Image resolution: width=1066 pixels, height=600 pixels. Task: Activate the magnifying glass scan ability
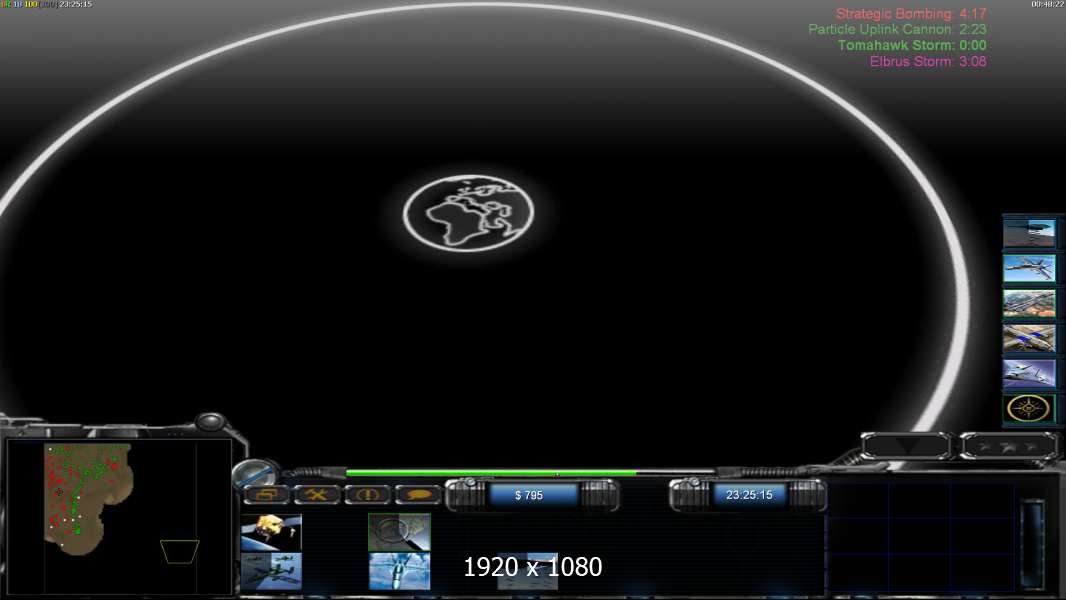point(399,531)
